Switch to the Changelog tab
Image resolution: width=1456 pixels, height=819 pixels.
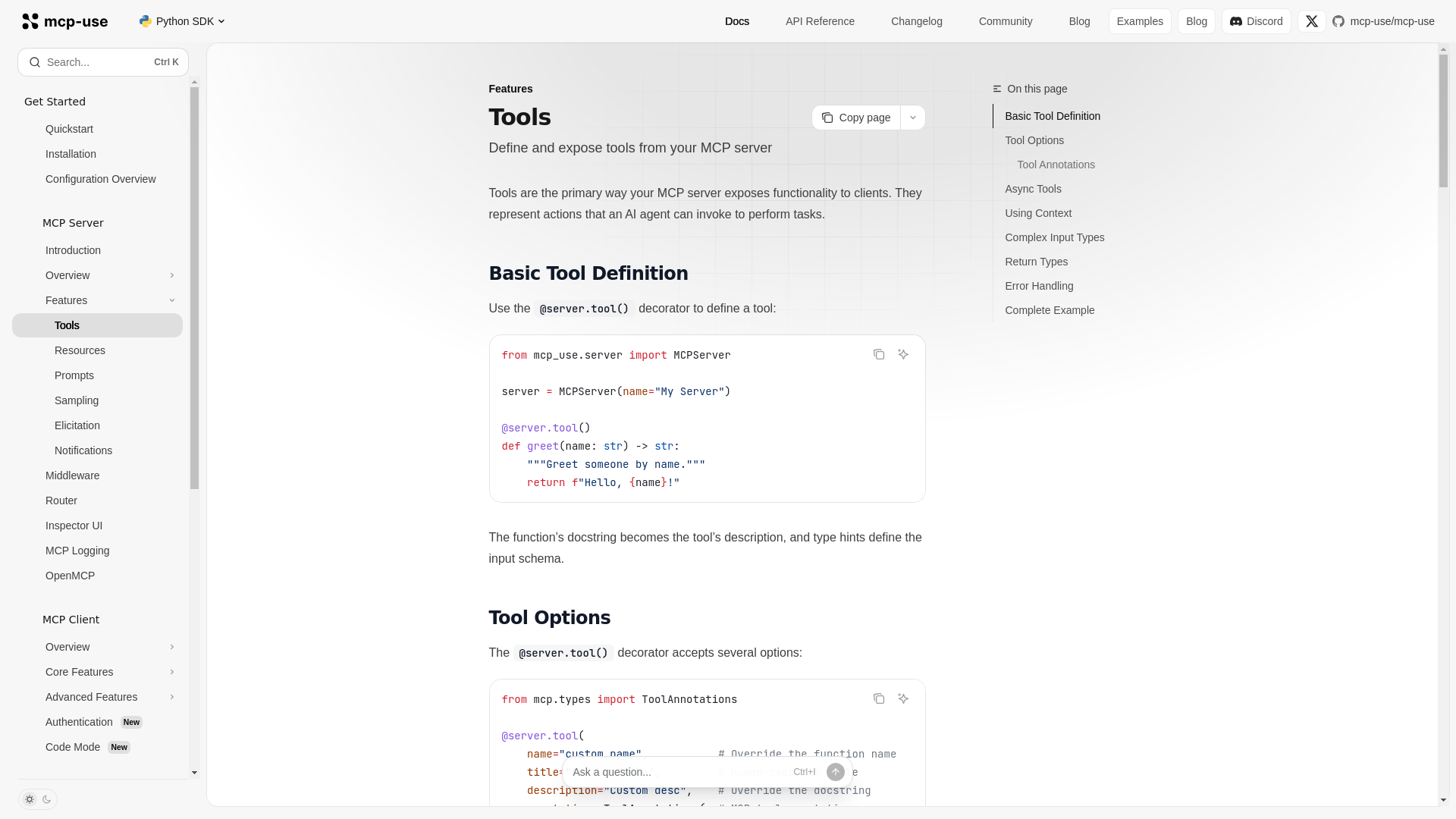pos(916,21)
